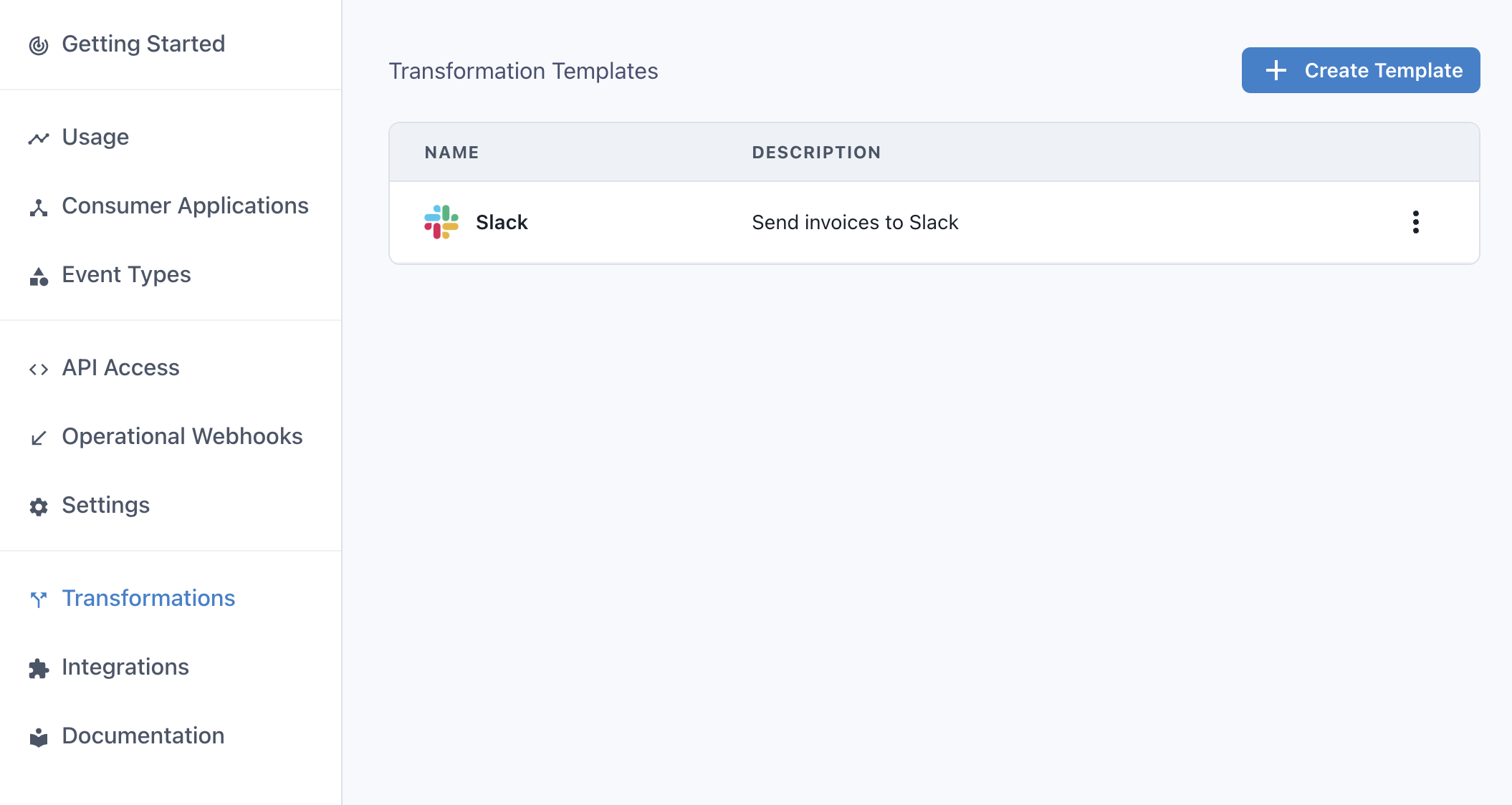Screen dimensions: 1512x805
Task: Click the NAME column header
Action: 451,153
